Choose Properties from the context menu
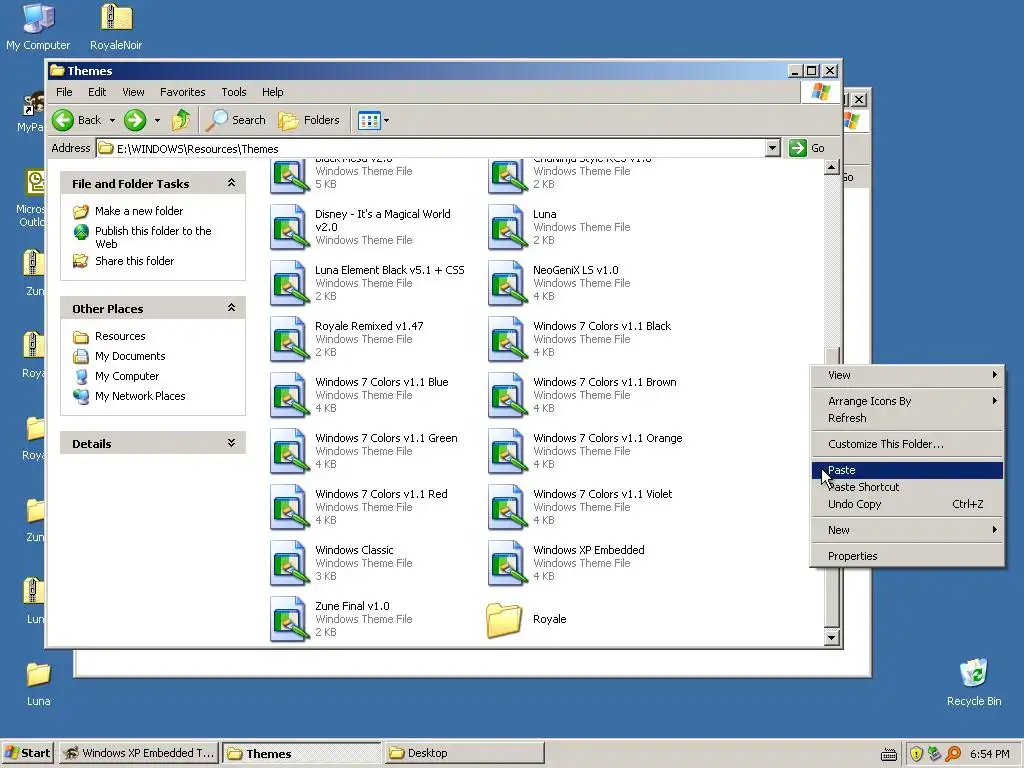 [x=907, y=556]
